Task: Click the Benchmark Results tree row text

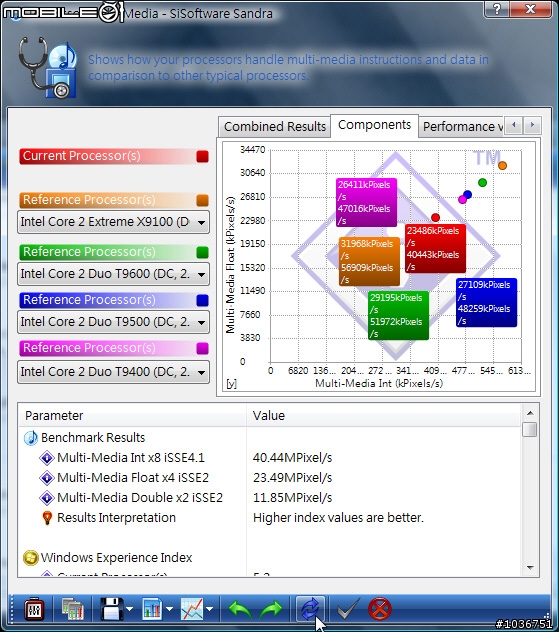Action: (93, 438)
